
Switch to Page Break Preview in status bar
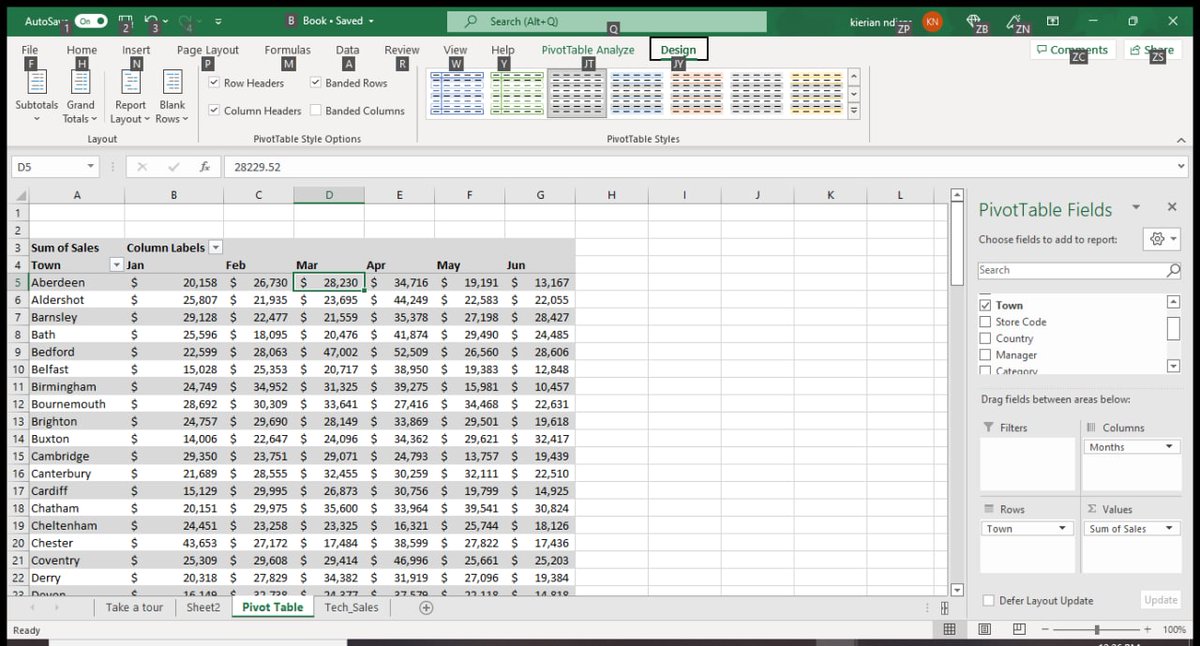pos(1019,629)
